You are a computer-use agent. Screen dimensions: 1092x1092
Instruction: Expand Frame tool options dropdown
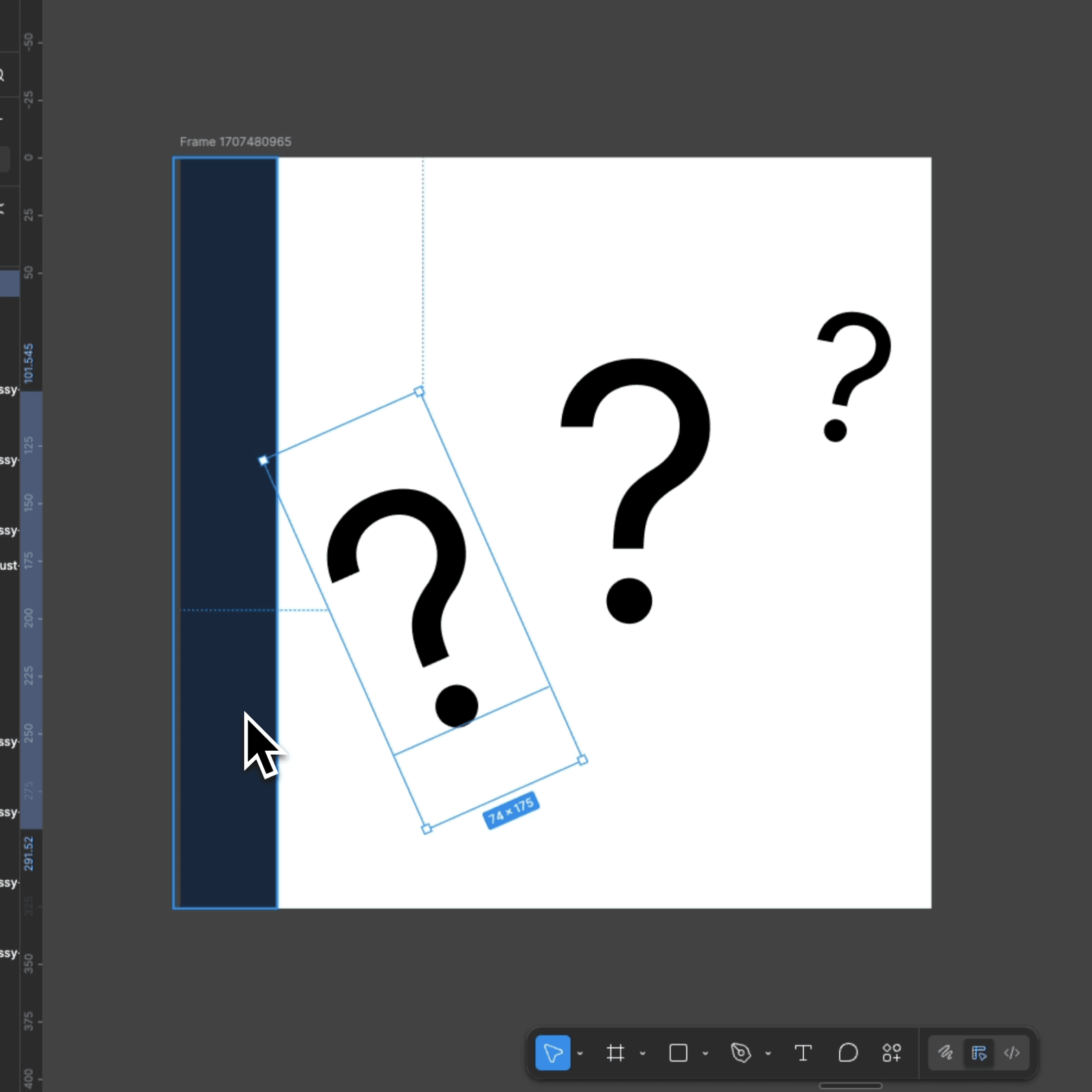(x=643, y=1054)
